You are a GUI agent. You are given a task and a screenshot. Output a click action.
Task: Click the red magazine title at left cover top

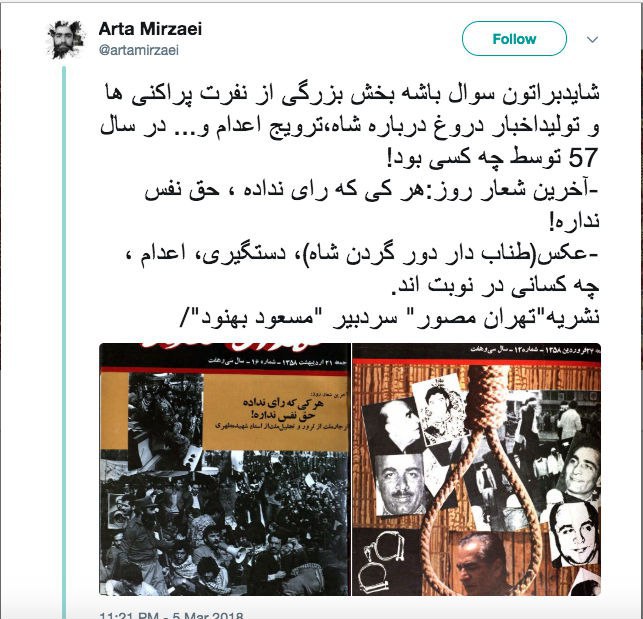click(230, 349)
